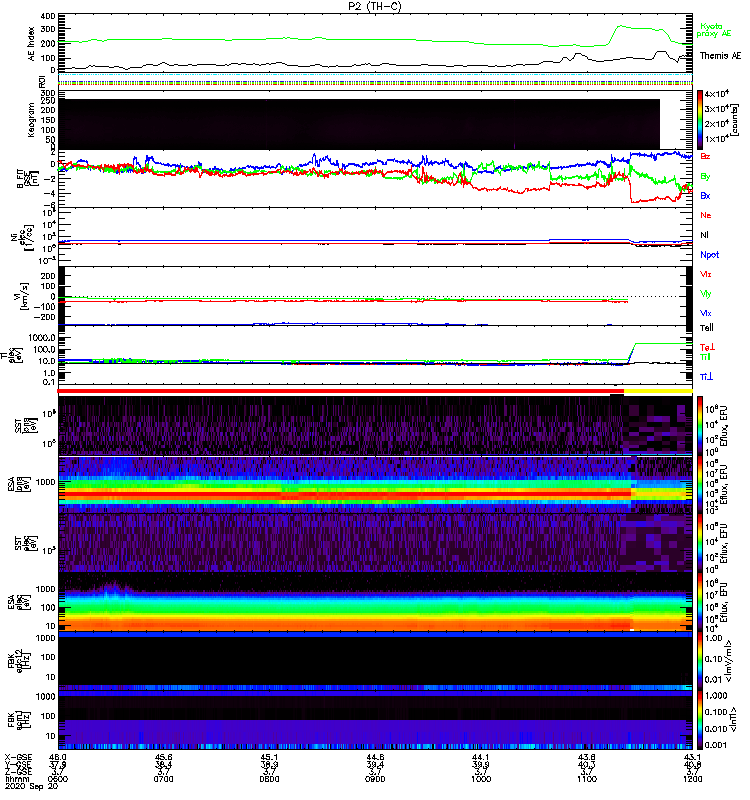The width and height of the screenshot is (750, 800).
Task: Click the red Bz legend label
Action: [705, 156]
